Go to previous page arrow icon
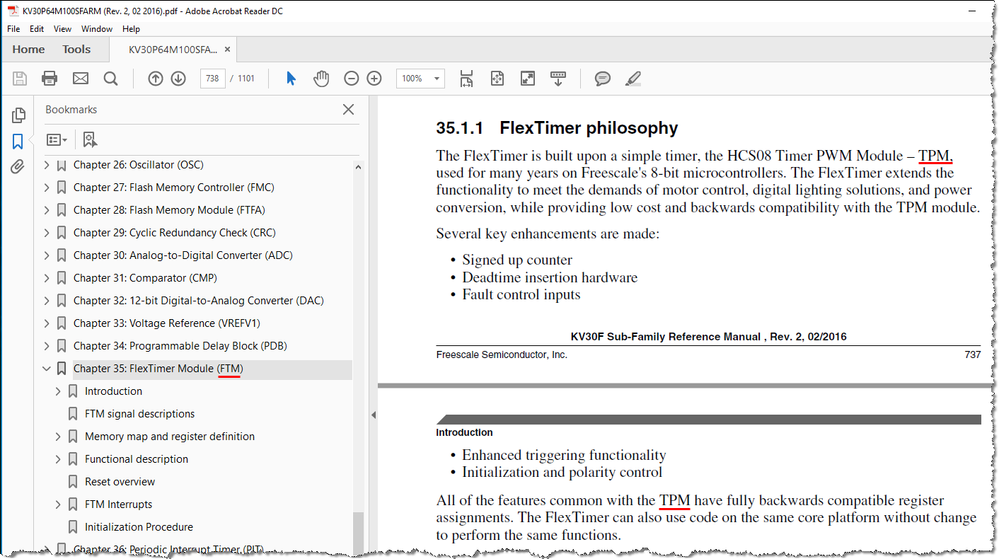This screenshot has width=999, height=559. [155, 78]
